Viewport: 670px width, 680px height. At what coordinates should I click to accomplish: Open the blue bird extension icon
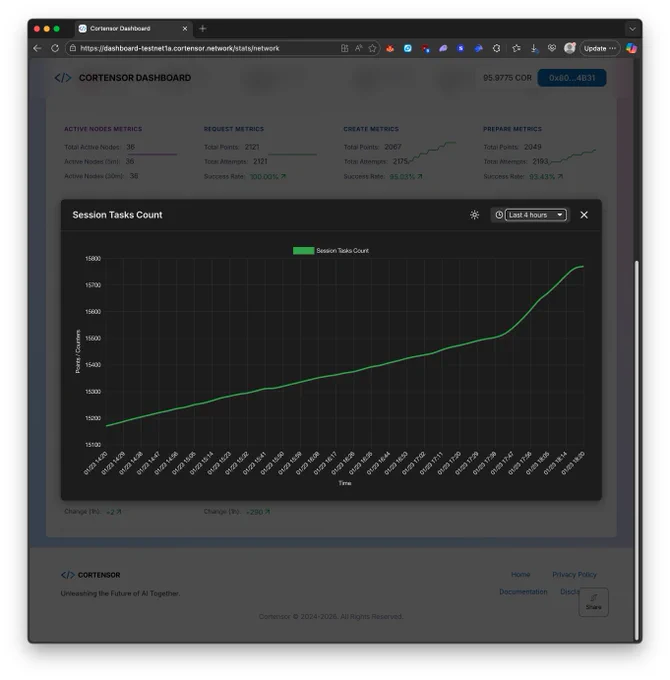pos(478,49)
